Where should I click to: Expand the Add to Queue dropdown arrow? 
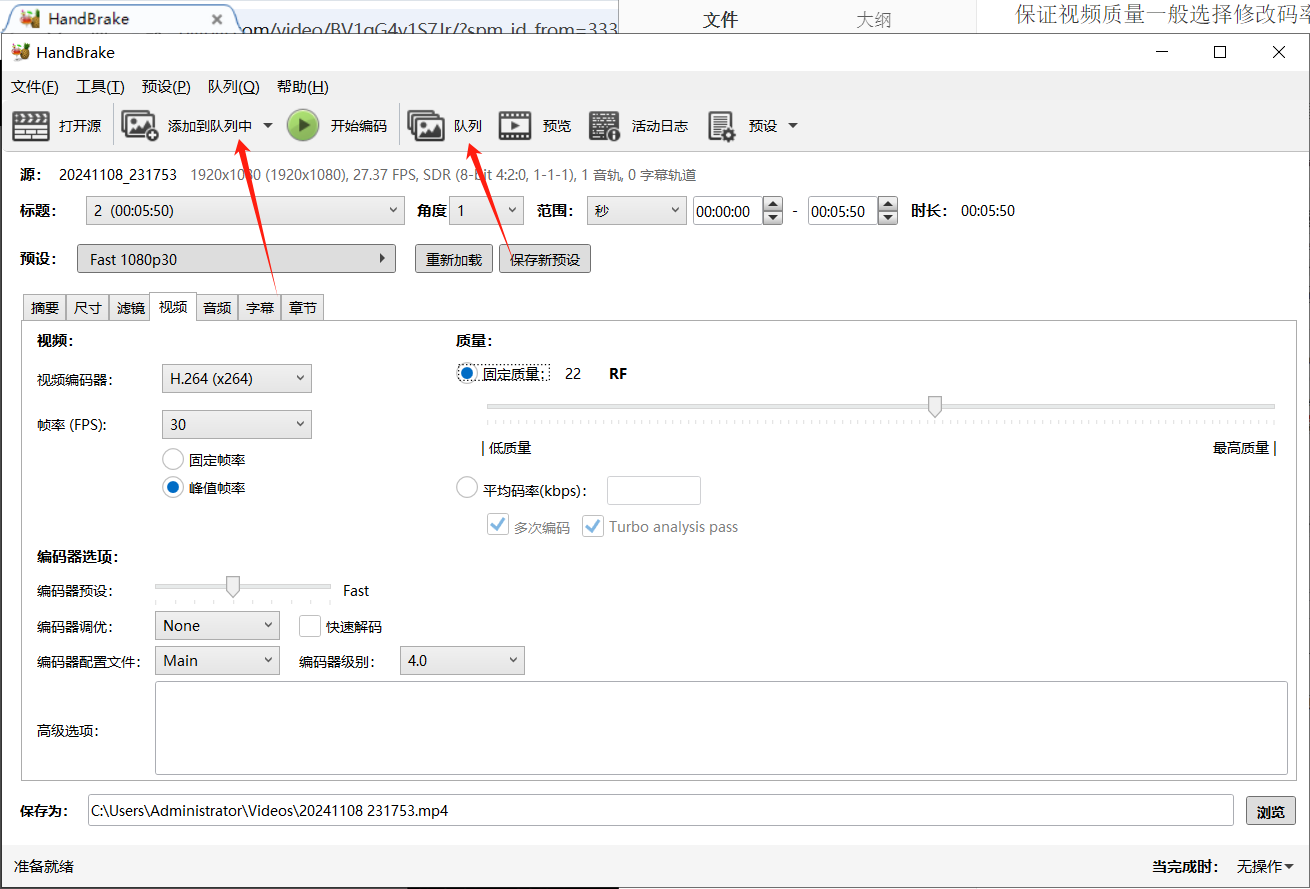click(267, 126)
